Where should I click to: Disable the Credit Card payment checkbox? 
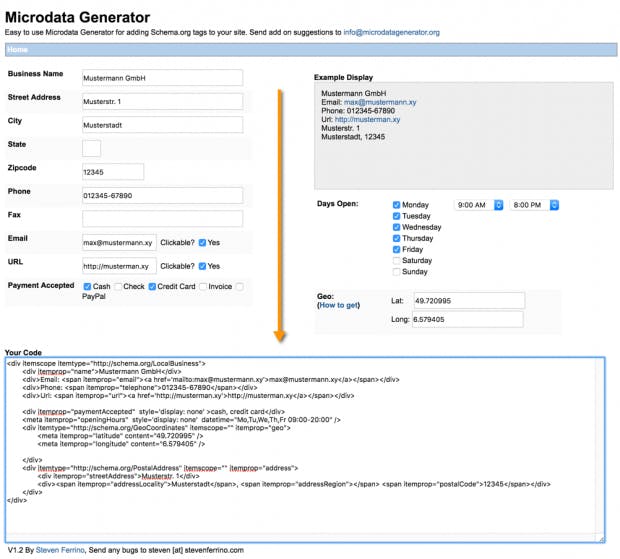[x=152, y=286]
